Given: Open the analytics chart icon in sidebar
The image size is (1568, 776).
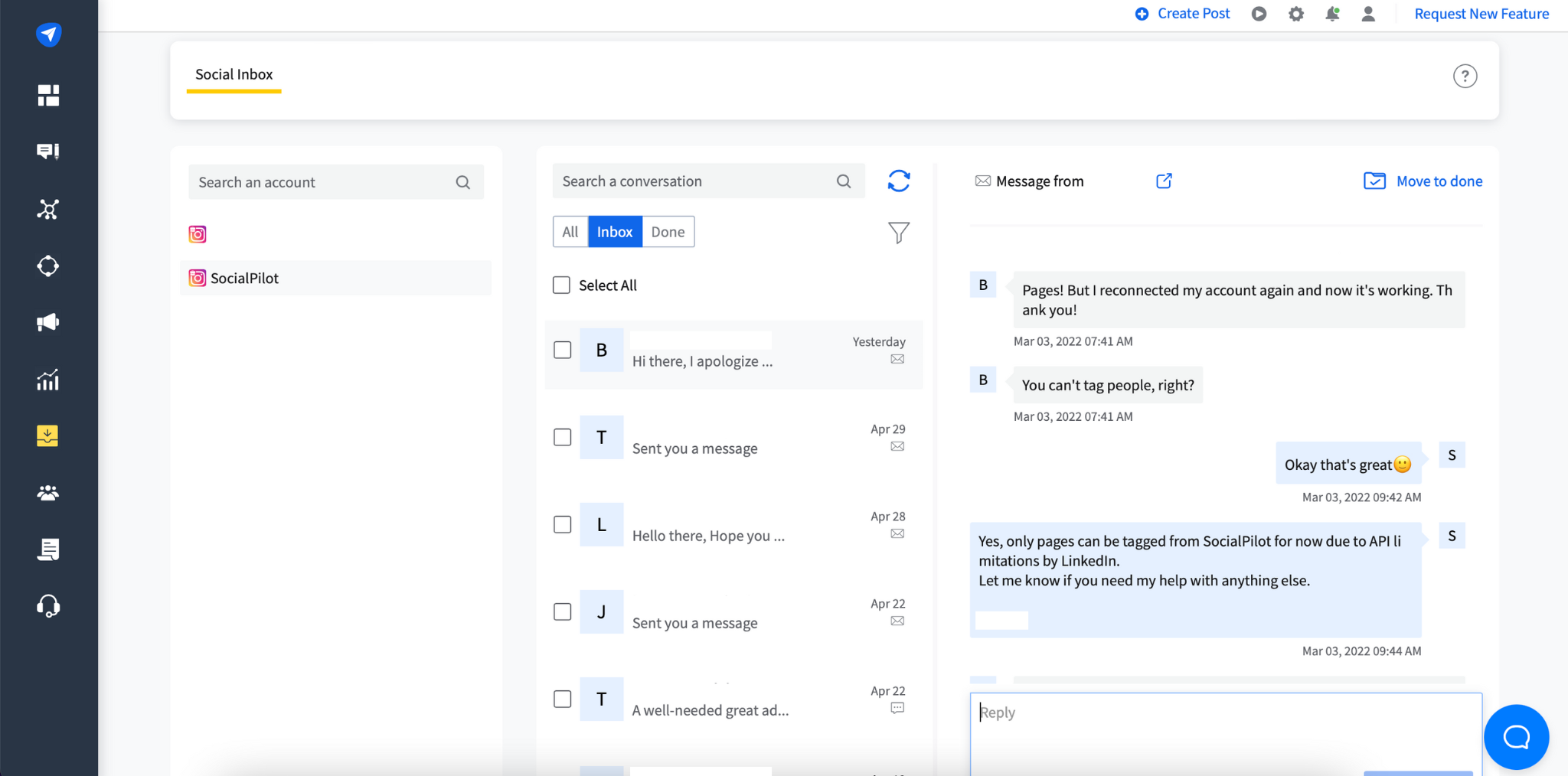Looking at the screenshot, I should tap(48, 380).
